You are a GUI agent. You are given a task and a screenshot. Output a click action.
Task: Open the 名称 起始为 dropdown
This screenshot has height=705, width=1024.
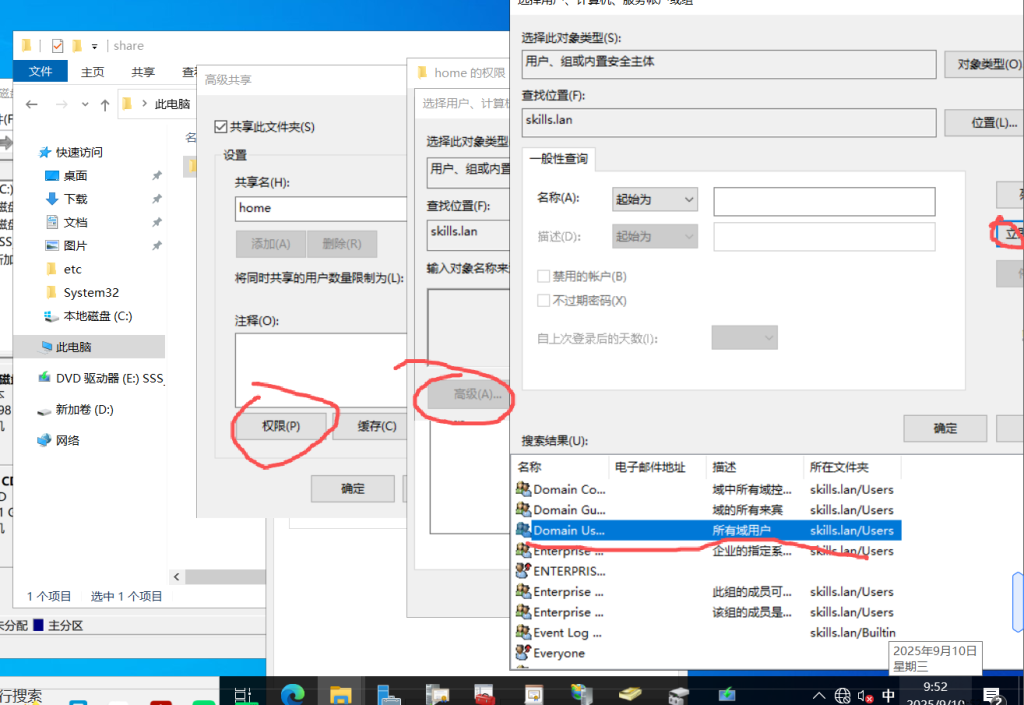point(654,200)
